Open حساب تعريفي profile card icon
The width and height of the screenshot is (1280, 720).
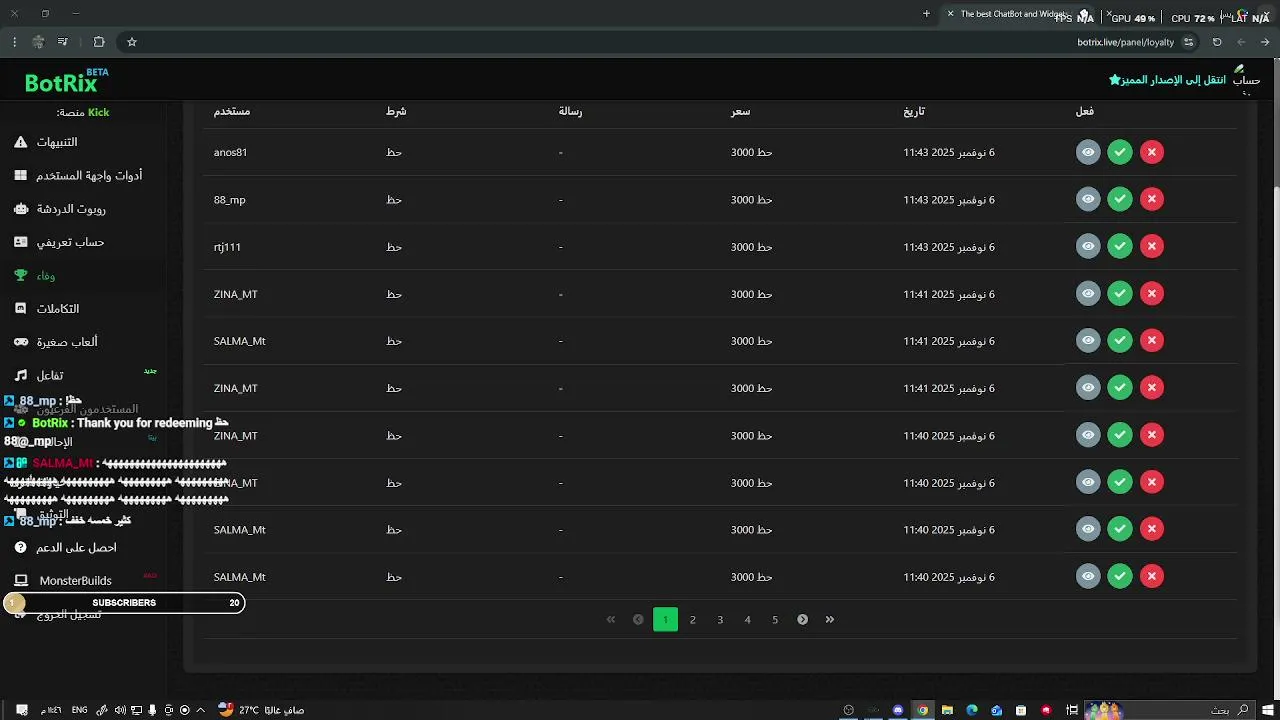[20, 242]
